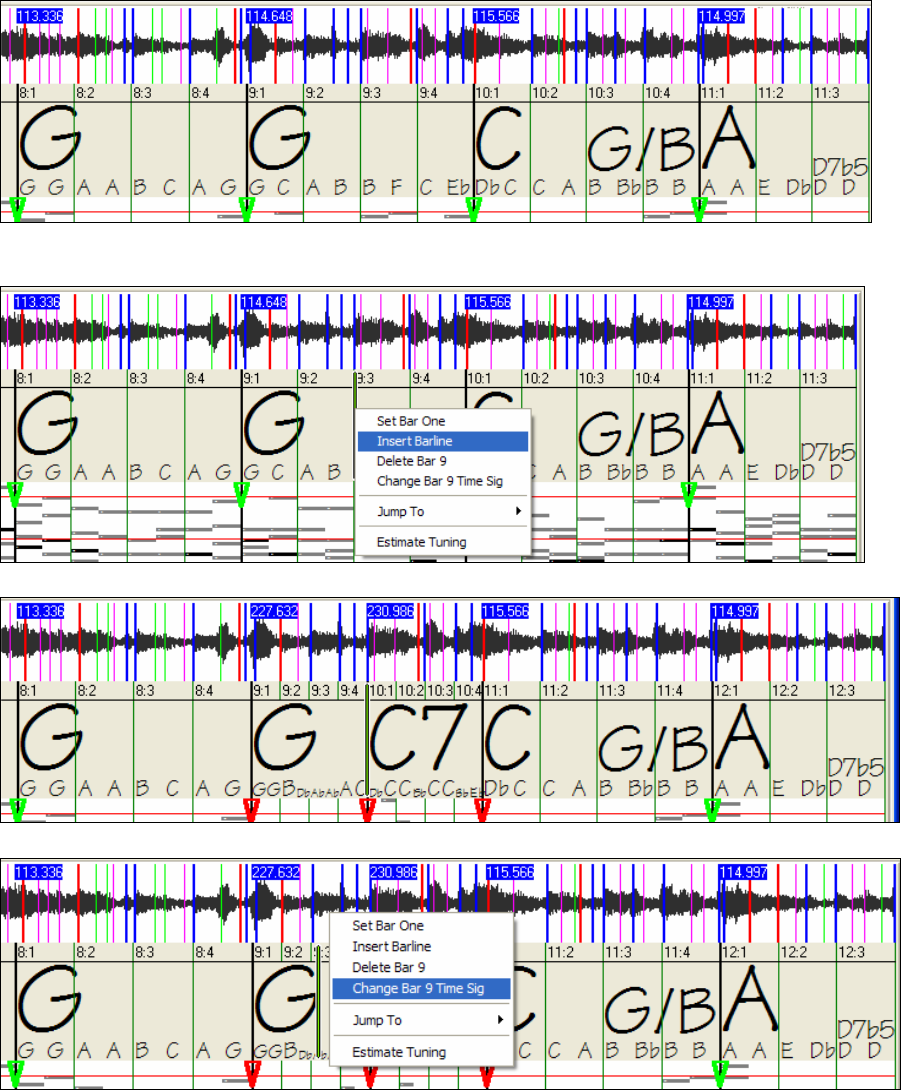901x1090 pixels.
Task: Pick Change Bar 9 Time Sig, upper context menu
Action: (x=439, y=481)
